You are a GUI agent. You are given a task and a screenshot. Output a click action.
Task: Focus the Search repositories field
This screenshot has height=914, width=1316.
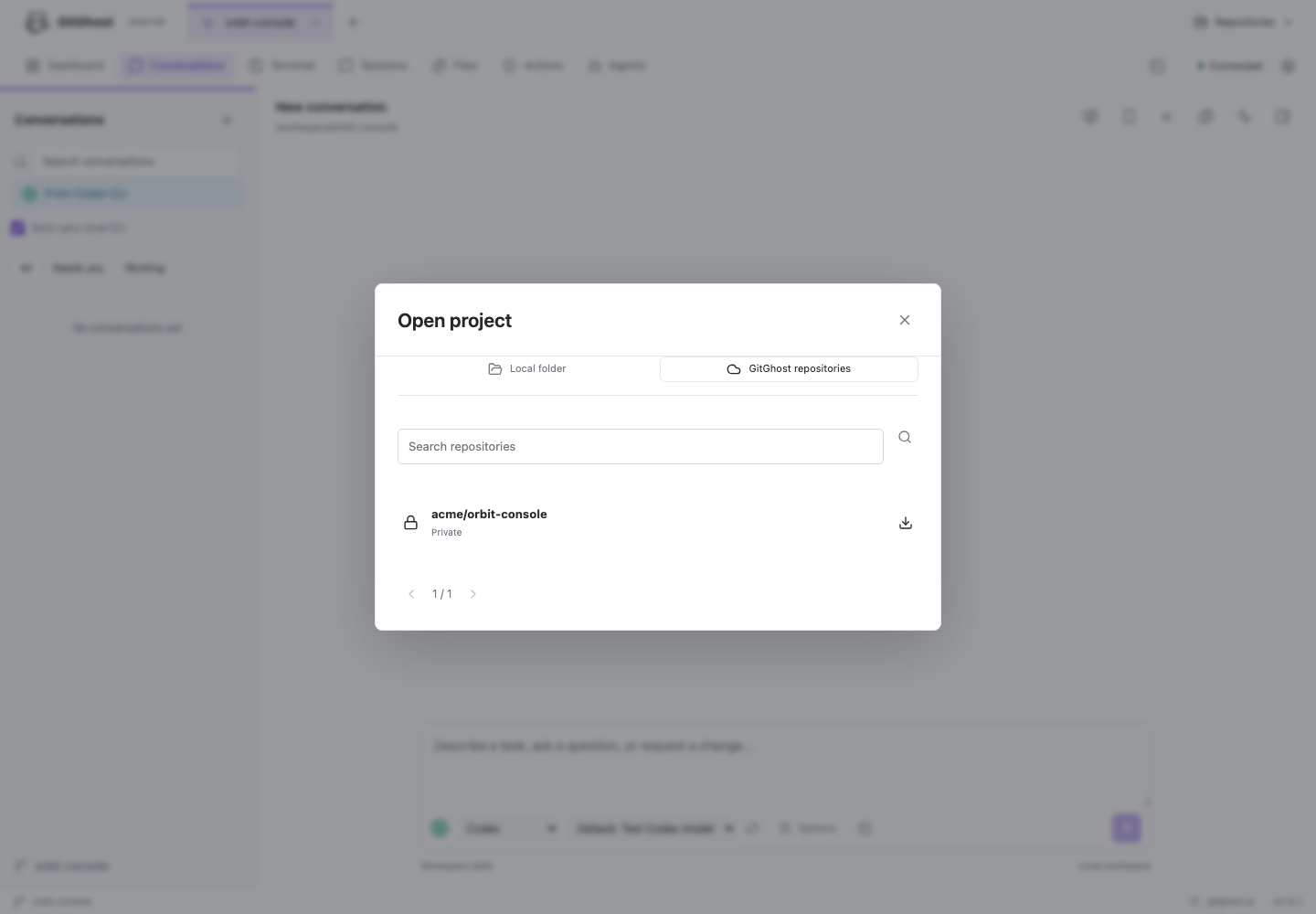(x=641, y=446)
